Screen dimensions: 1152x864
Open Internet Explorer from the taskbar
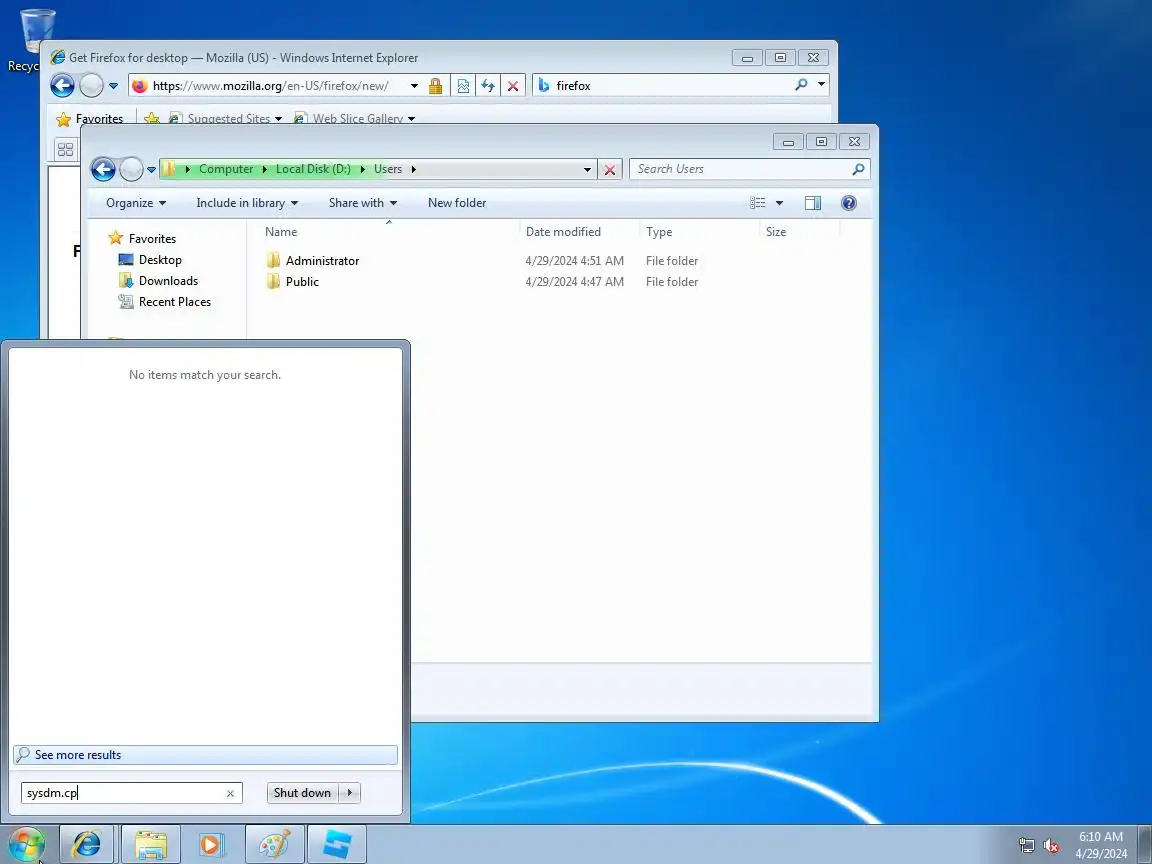coord(87,845)
